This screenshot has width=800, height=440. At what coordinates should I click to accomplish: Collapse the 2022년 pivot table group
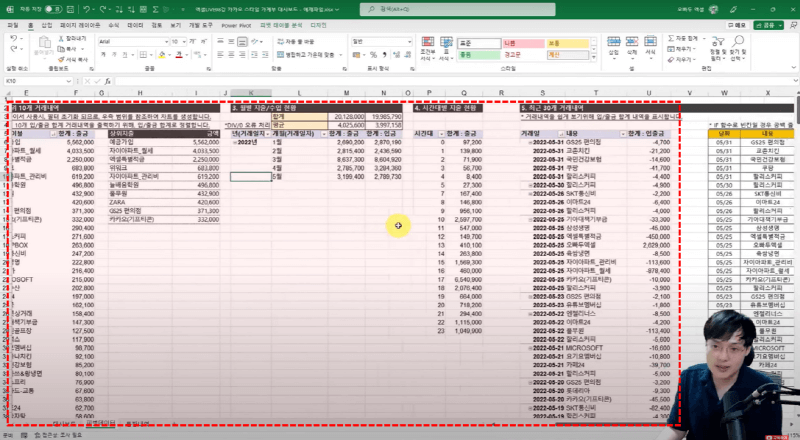(x=235, y=142)
